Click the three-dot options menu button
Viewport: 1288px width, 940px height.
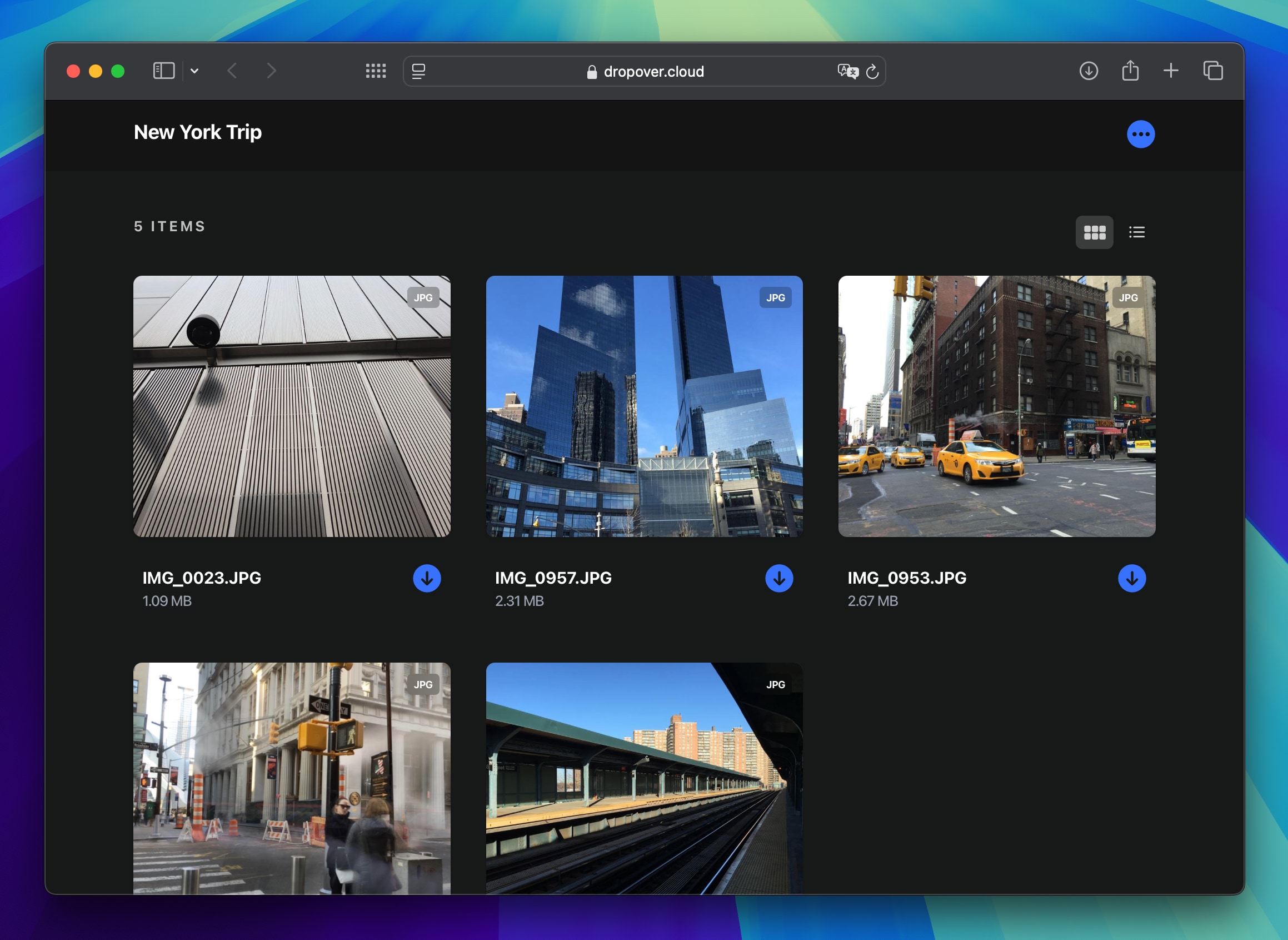(x=1141, y=134)
